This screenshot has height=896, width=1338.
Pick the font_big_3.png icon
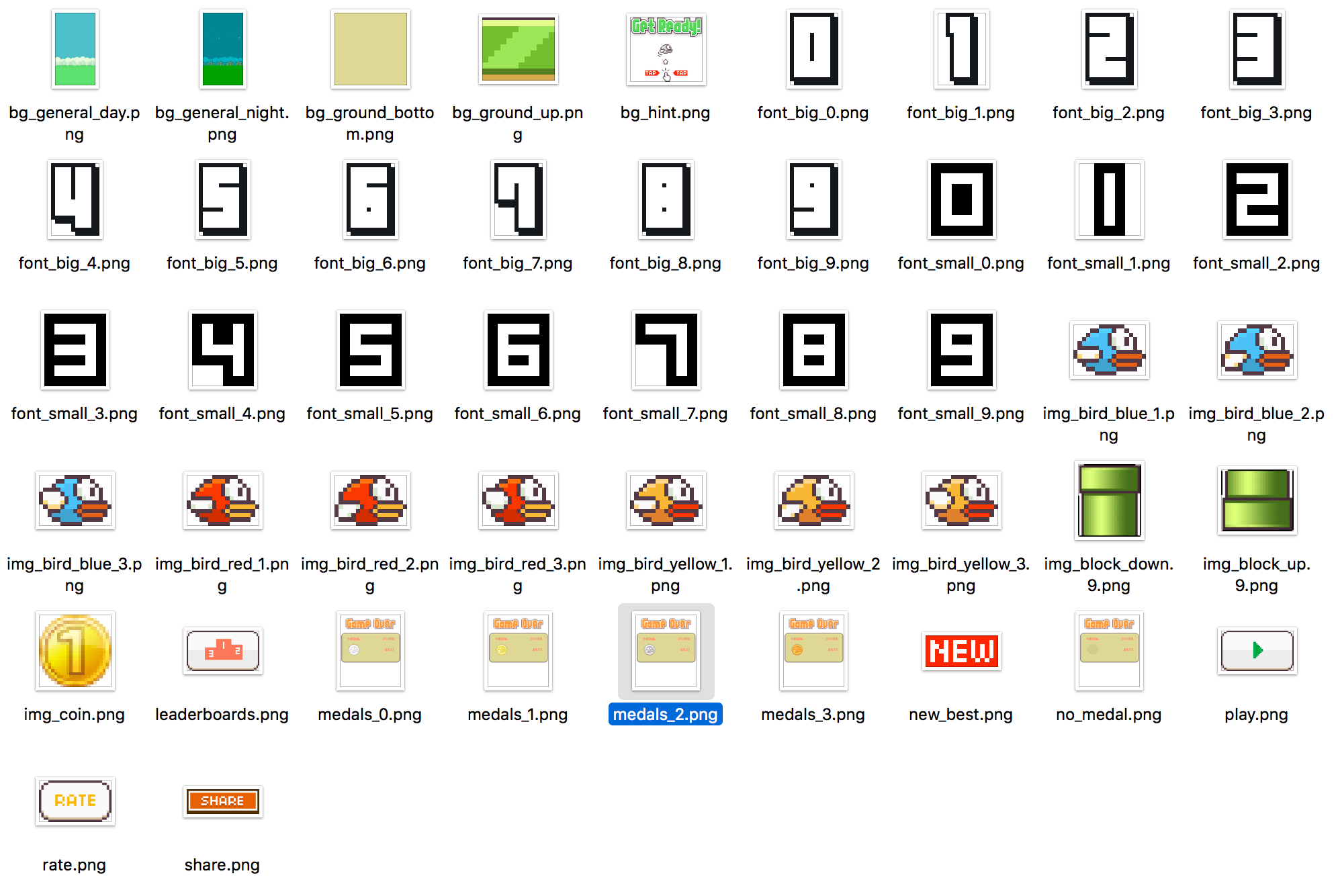coord(1257,49)
